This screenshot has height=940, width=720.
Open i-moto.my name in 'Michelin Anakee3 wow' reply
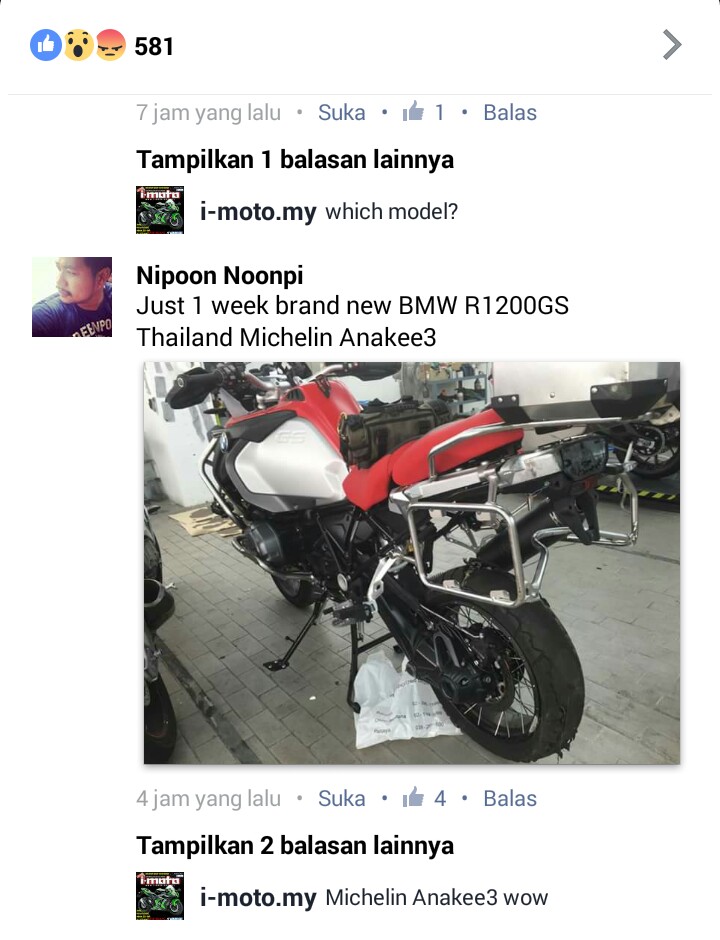tap(258, 897)
